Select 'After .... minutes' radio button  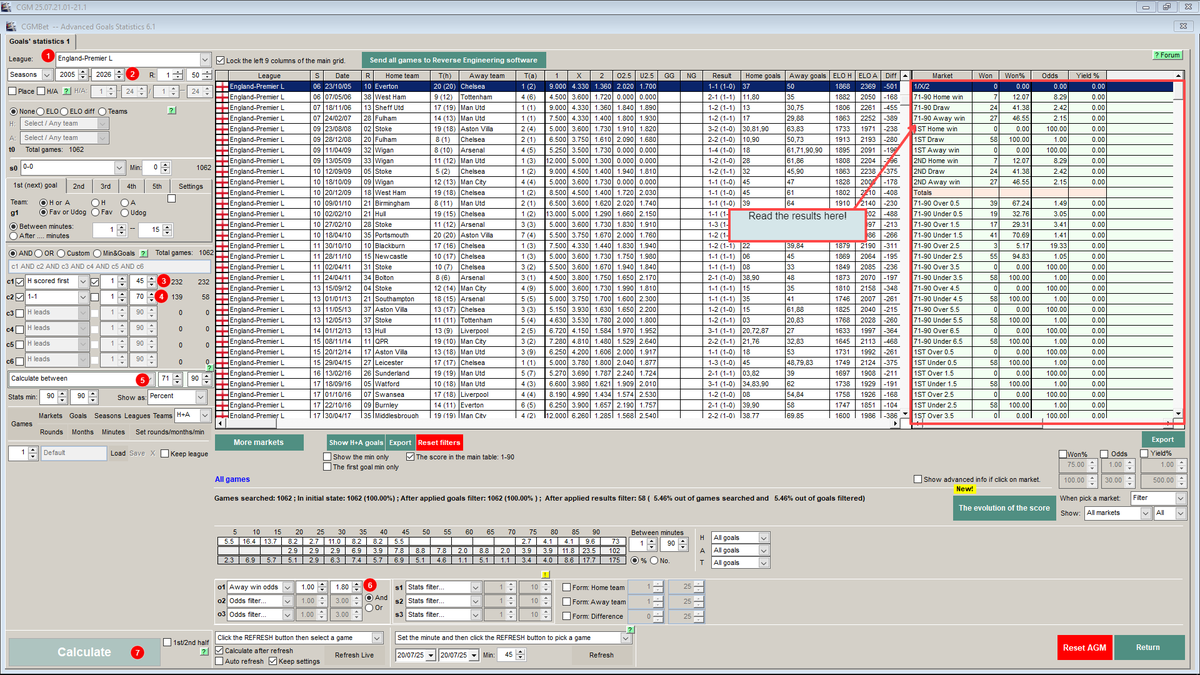(13, 234)
